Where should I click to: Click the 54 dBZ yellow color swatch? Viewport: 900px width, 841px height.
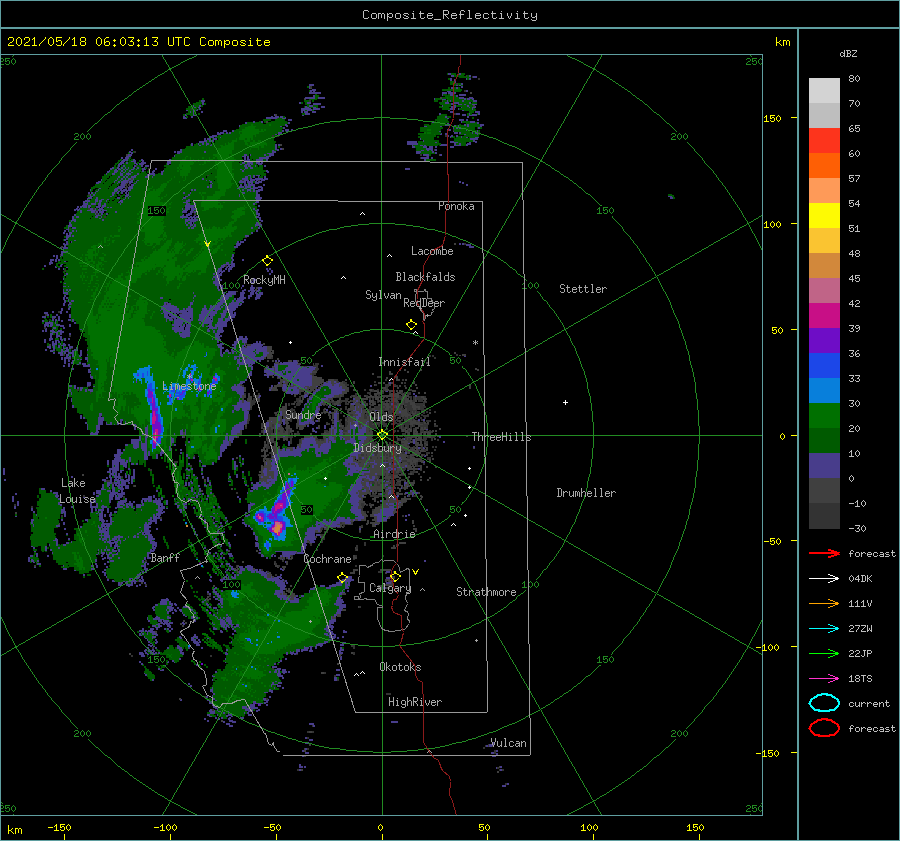[x=824, y=215]
